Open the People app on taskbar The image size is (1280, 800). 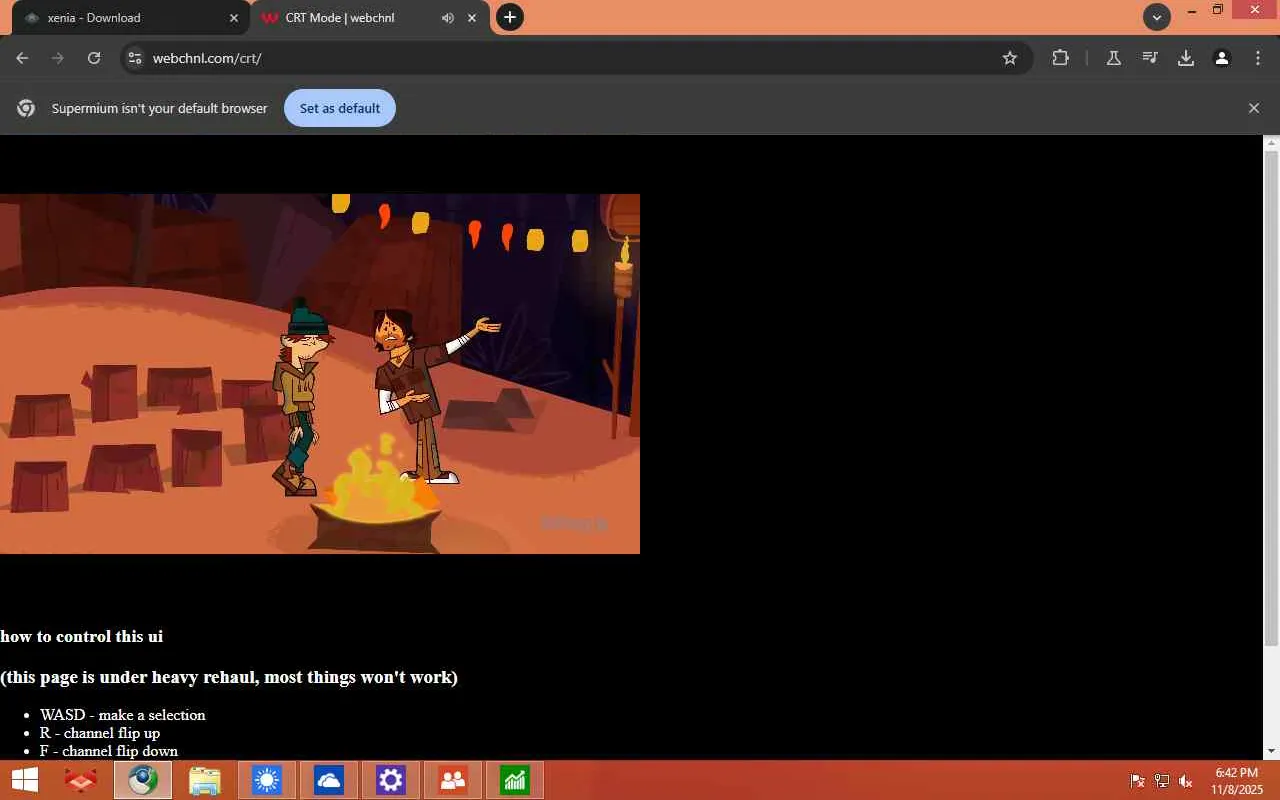click(x=453, y=780)
